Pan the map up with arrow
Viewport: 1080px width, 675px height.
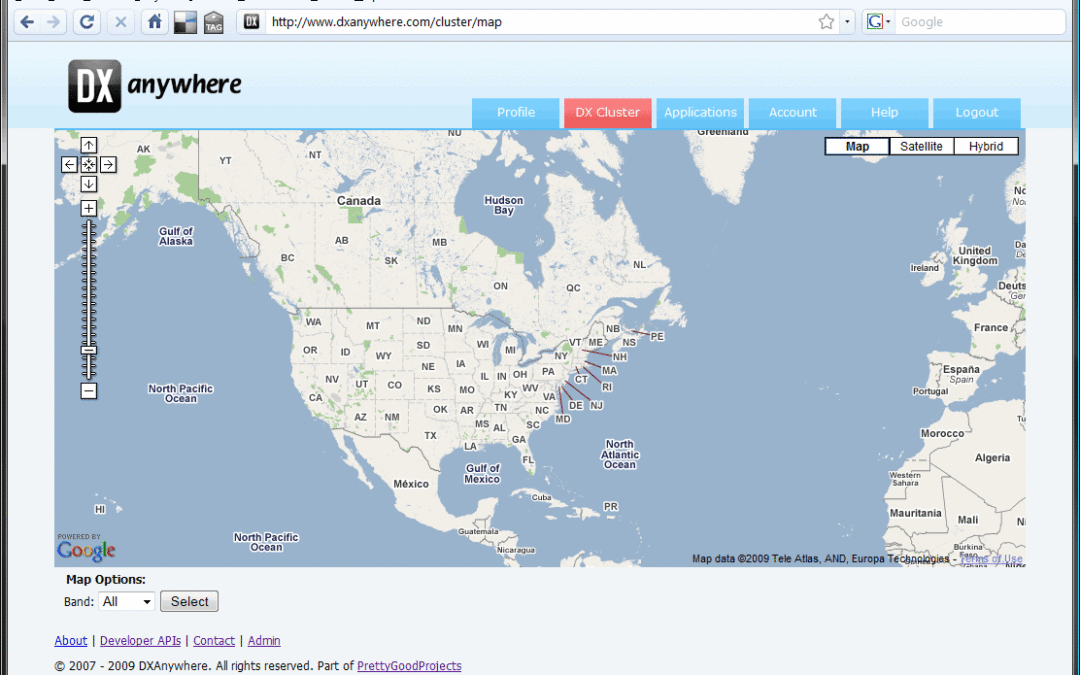(89, 146)
